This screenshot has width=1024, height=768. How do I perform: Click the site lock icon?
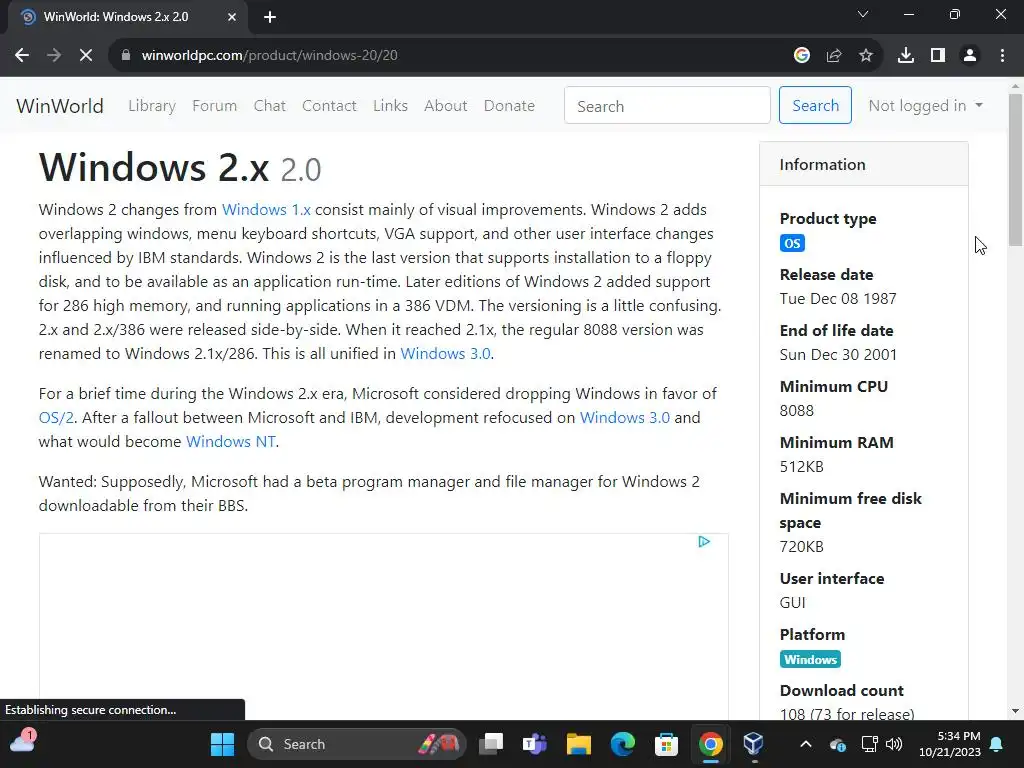[126, 56]
